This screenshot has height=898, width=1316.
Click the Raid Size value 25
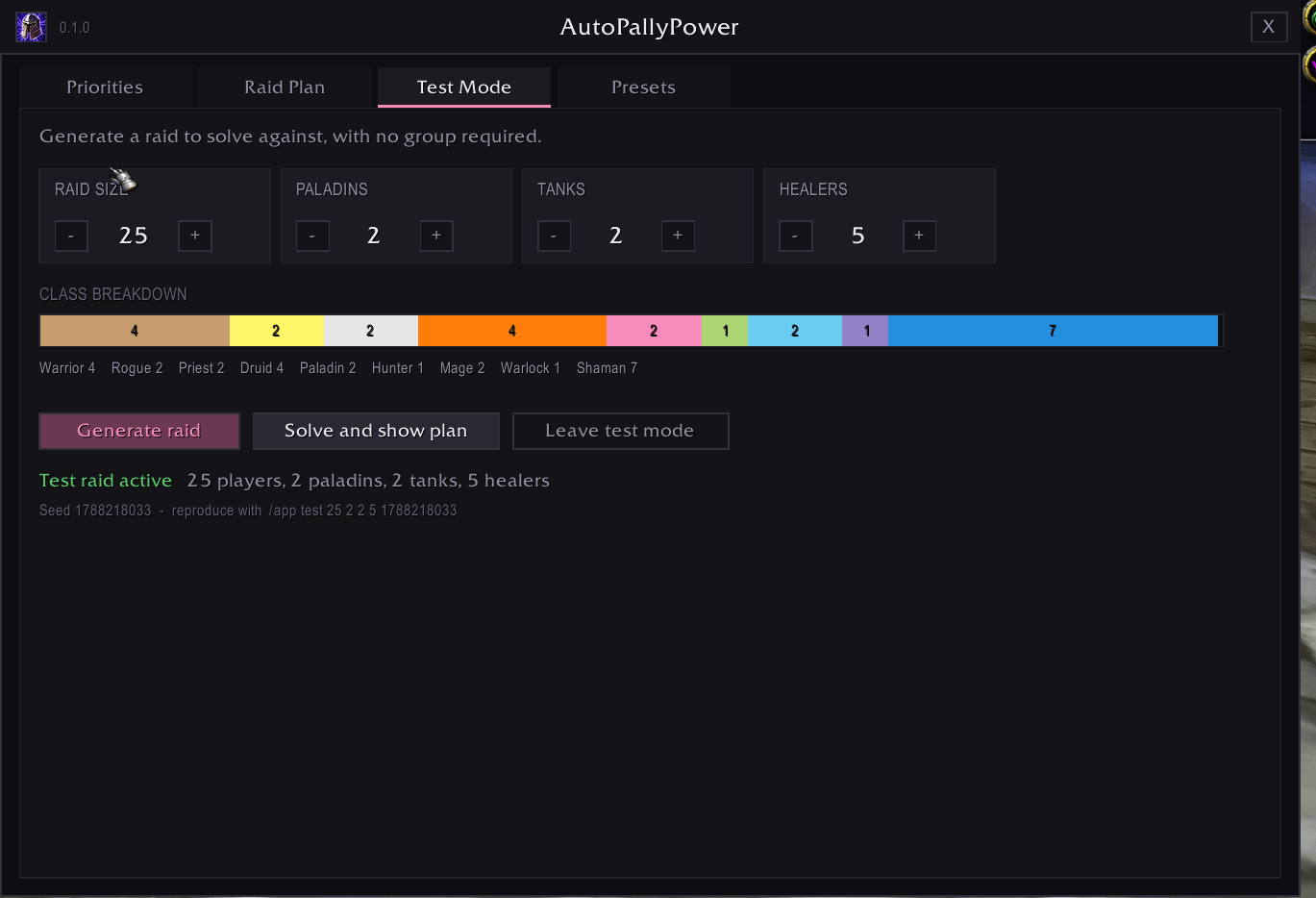point(134,236)
